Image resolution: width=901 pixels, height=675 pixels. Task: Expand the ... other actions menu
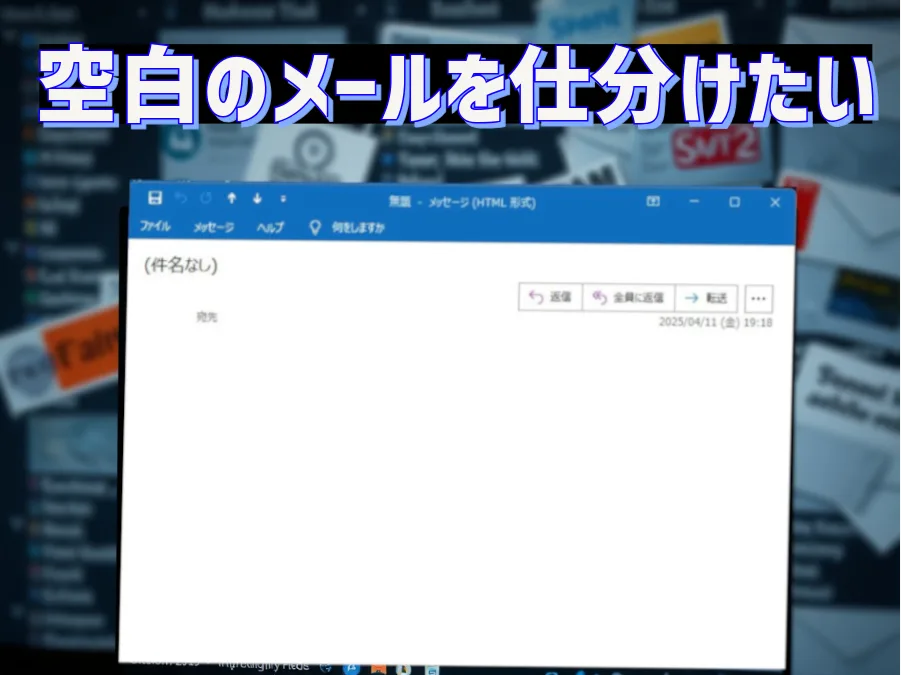click(758, 298)
